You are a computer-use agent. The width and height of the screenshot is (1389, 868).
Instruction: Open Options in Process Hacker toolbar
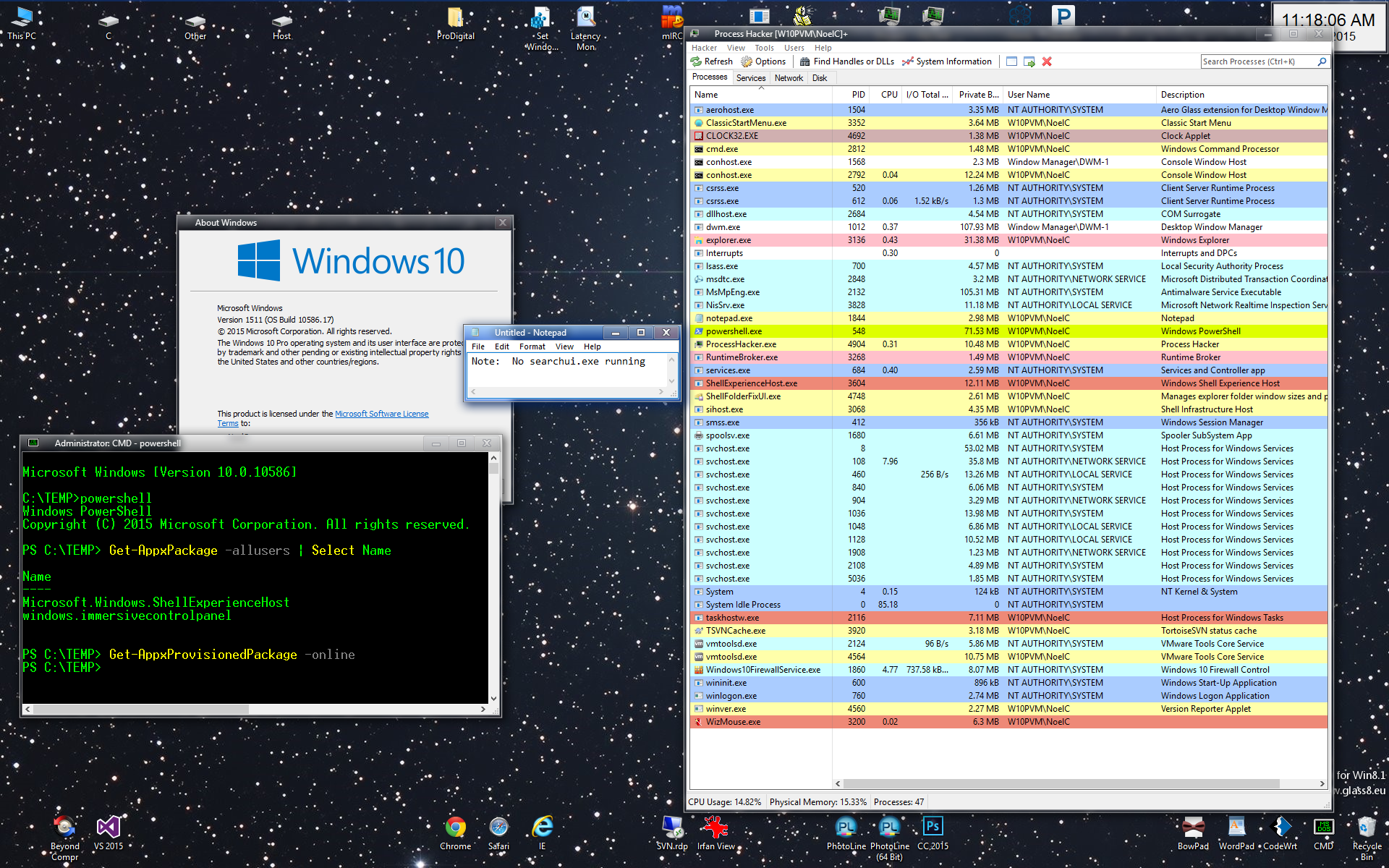(764, 61)
